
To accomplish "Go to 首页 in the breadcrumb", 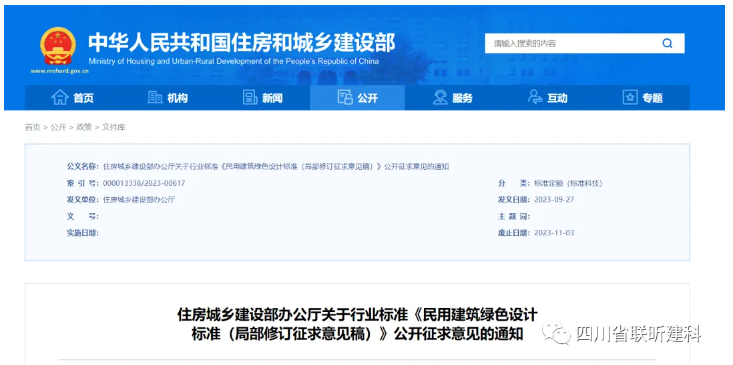I will click(32, 127).
